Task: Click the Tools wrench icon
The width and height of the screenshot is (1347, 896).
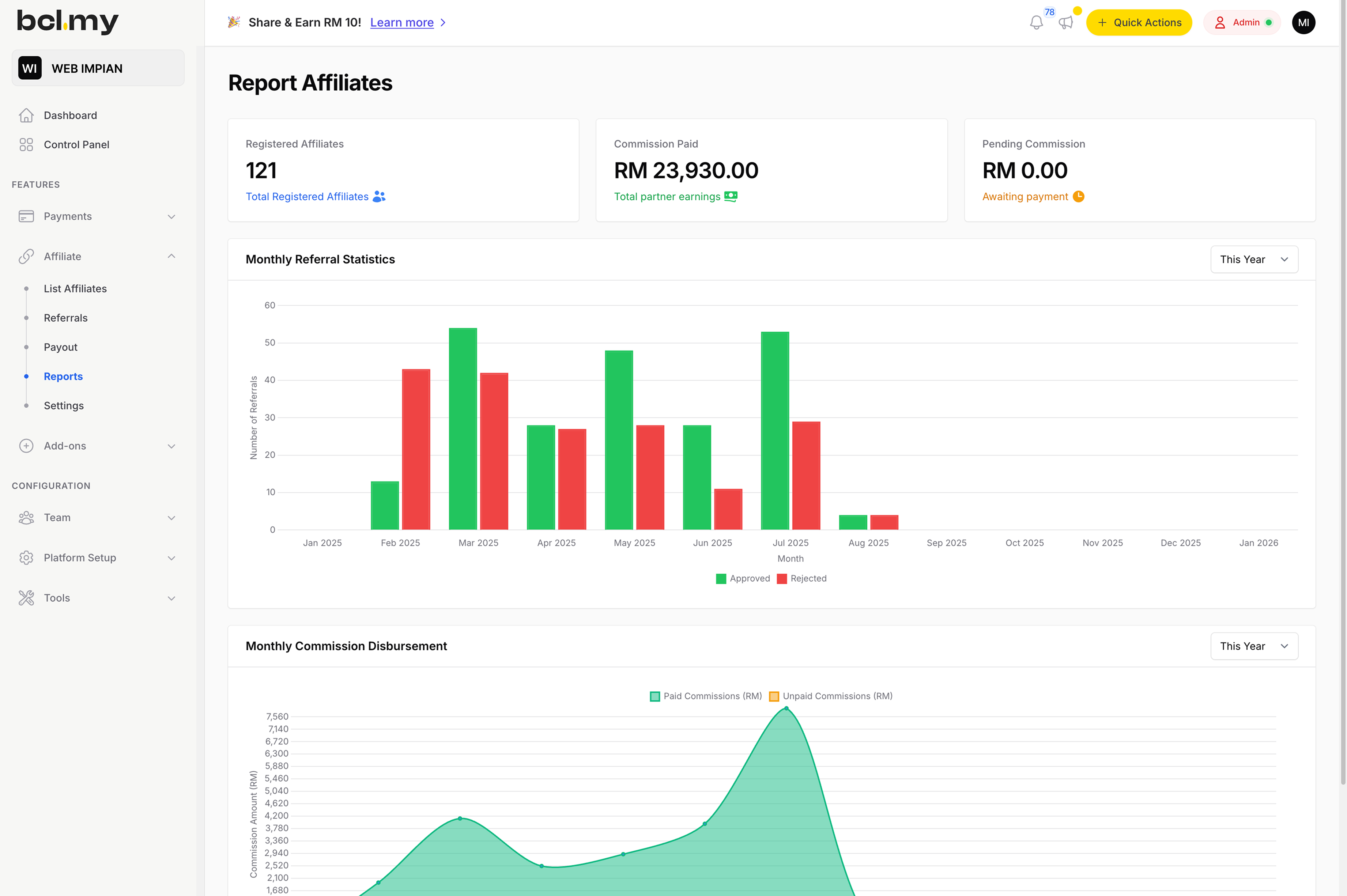Action: click(x=26, y=598)
